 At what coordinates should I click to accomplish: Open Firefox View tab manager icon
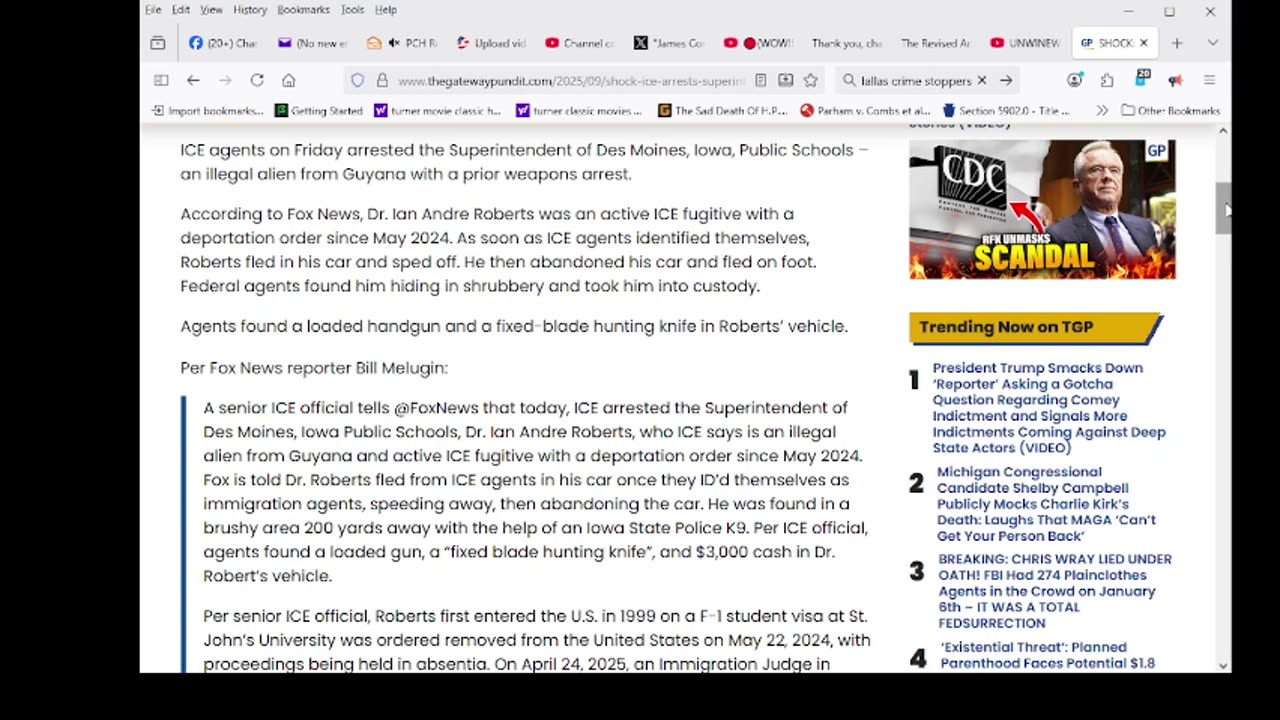coord(158,43)
